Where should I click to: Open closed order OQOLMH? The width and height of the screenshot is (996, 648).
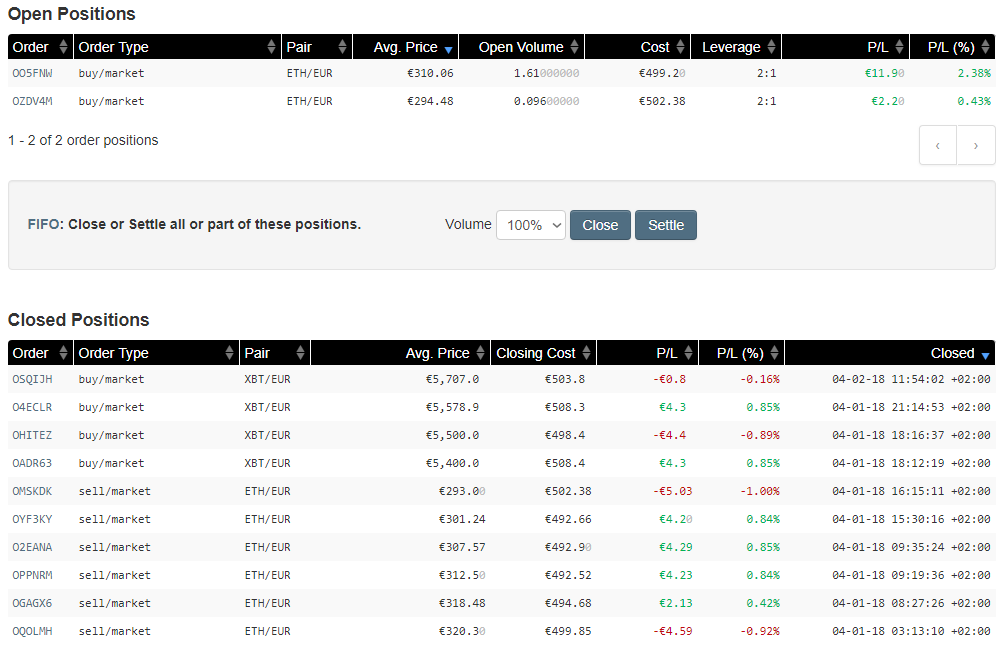(32, 631)
